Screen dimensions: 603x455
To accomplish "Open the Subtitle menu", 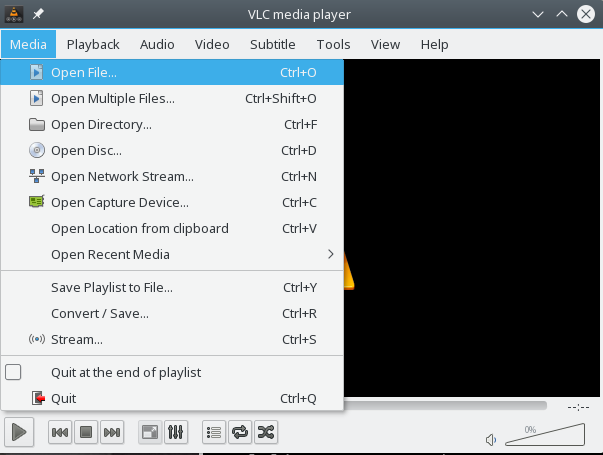I will [x=273, y=44].
